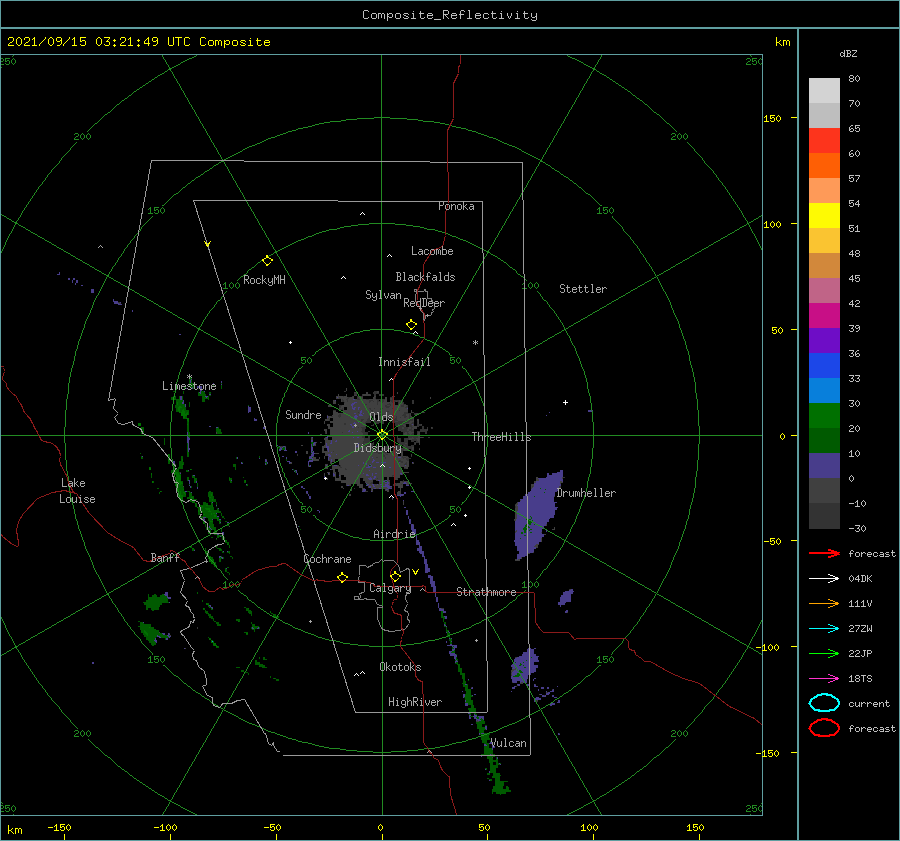Pick the slate purple swatch below 10 dBZ

[824, 466]
